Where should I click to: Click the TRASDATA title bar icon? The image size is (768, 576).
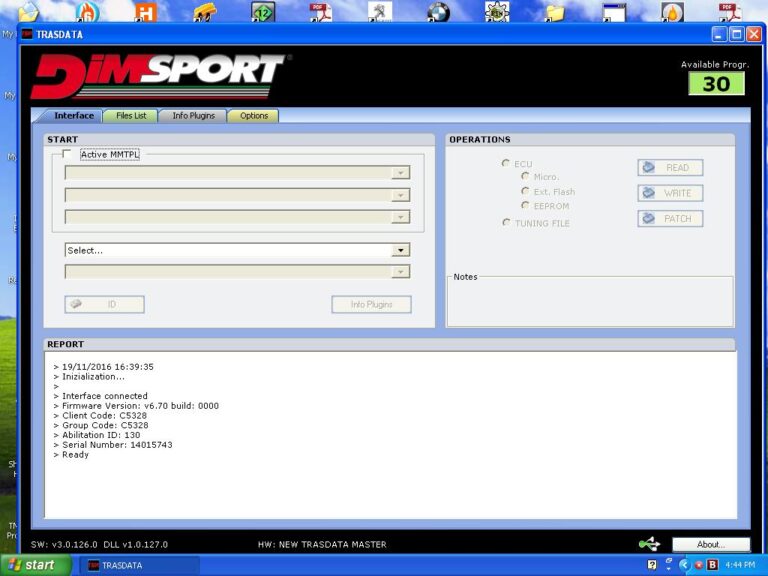point(27,34)
